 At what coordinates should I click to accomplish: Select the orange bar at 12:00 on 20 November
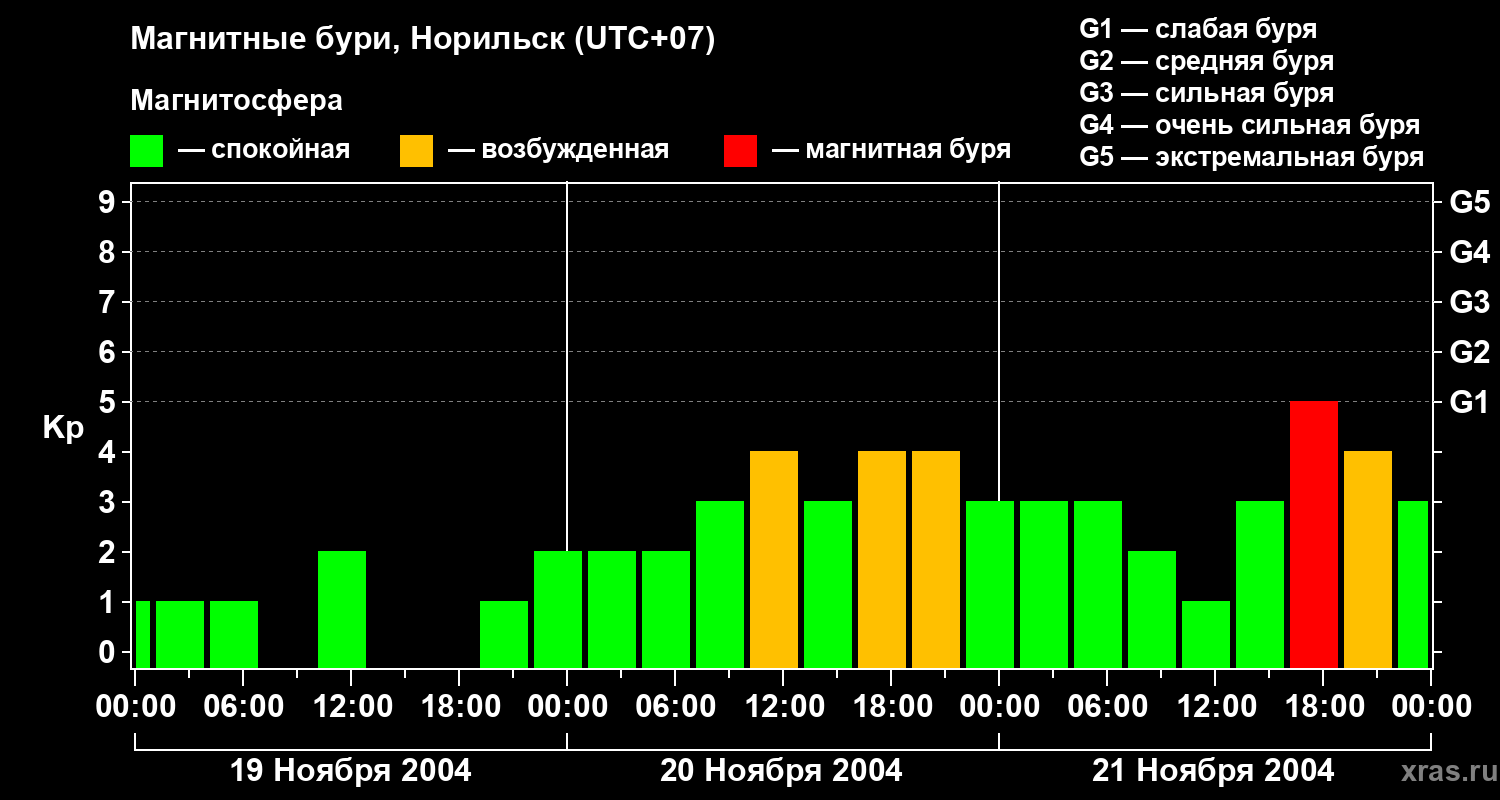point(774,559)
